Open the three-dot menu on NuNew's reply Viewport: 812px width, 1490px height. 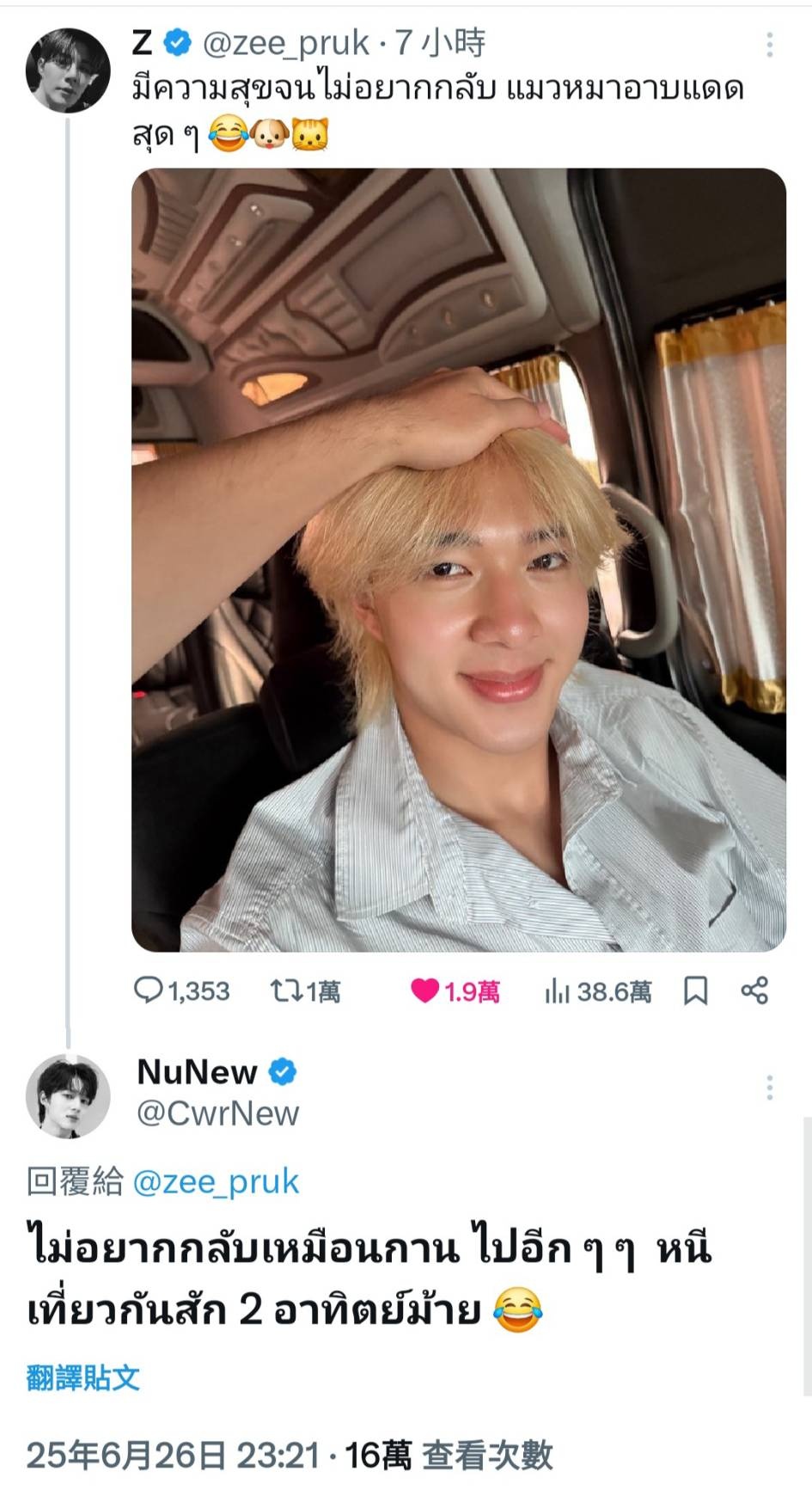pos(769,1088)
